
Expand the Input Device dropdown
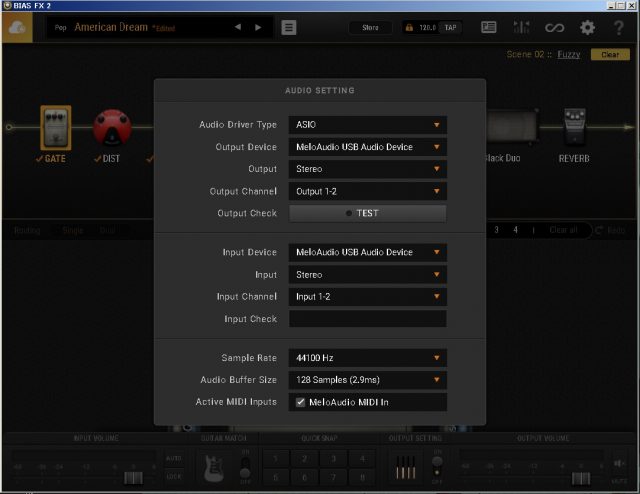point(367,252)
